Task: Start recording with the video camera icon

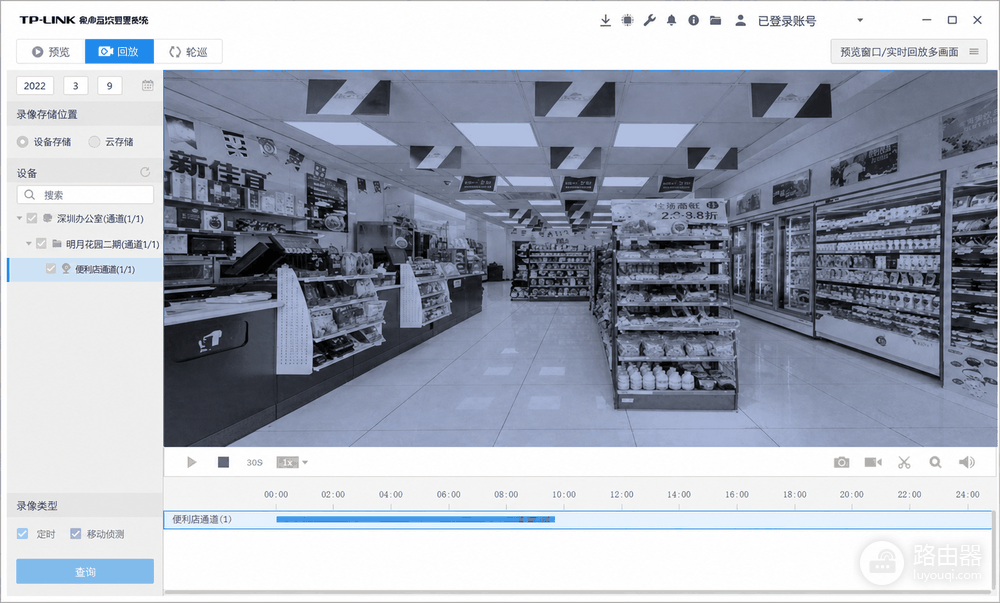Action: pyautogui.click(x=873, y=462)
